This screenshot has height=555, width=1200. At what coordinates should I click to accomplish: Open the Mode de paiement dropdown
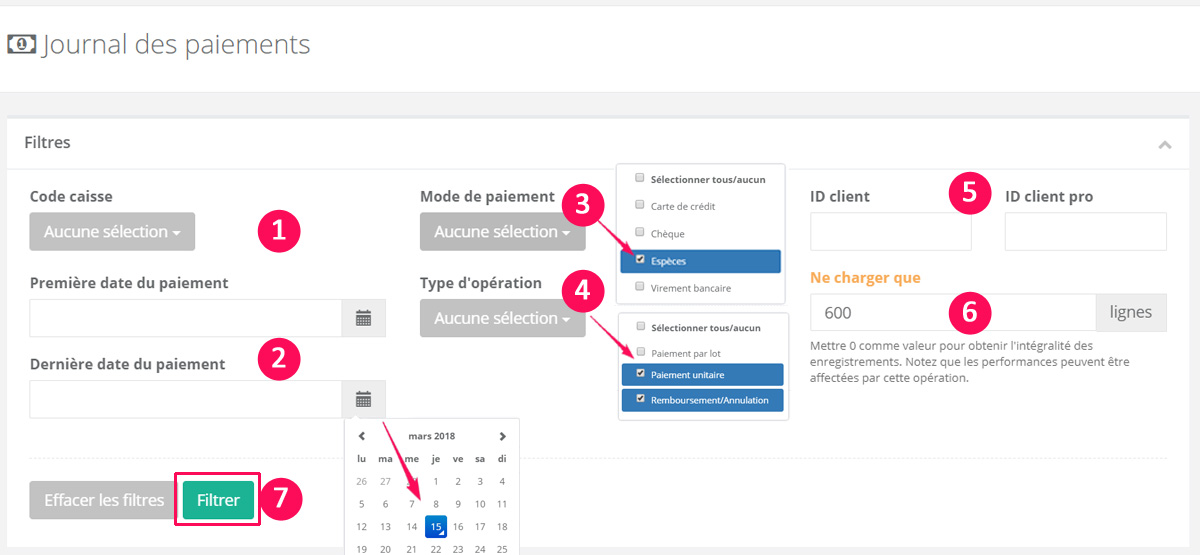pyautogui.click(x=502, y=232)
